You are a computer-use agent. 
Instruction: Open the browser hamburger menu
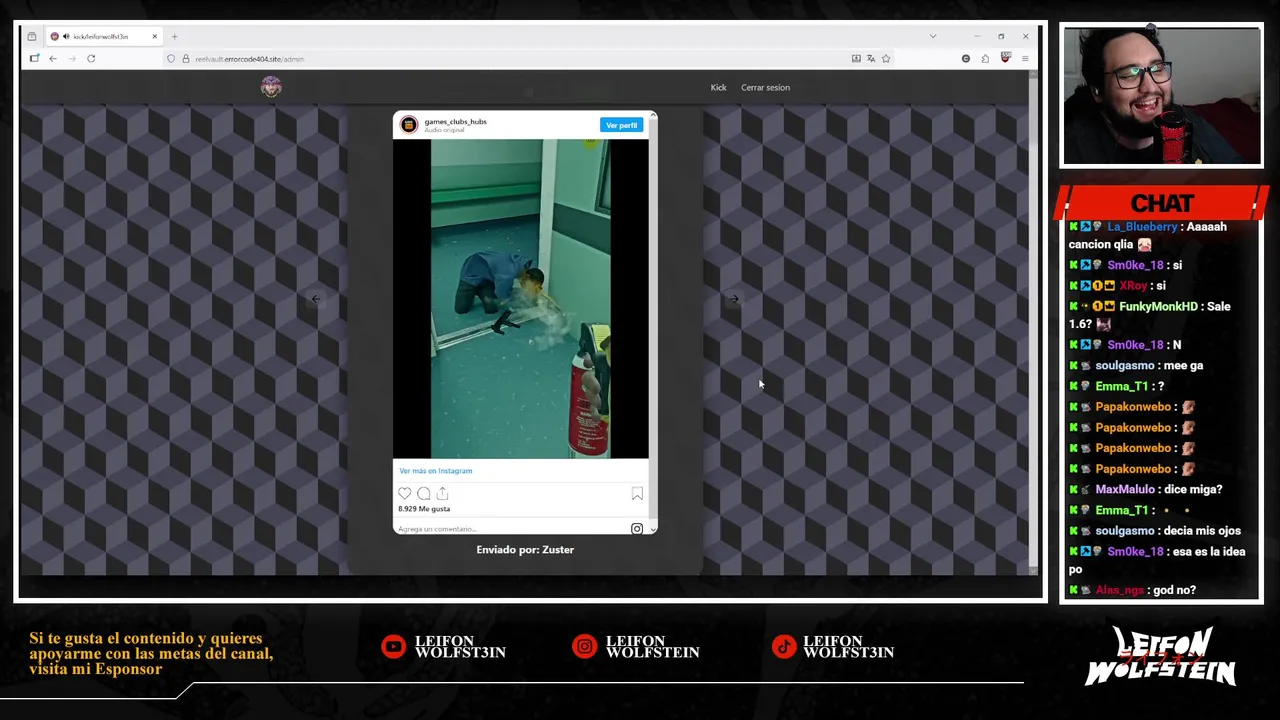coord(1025,59)
